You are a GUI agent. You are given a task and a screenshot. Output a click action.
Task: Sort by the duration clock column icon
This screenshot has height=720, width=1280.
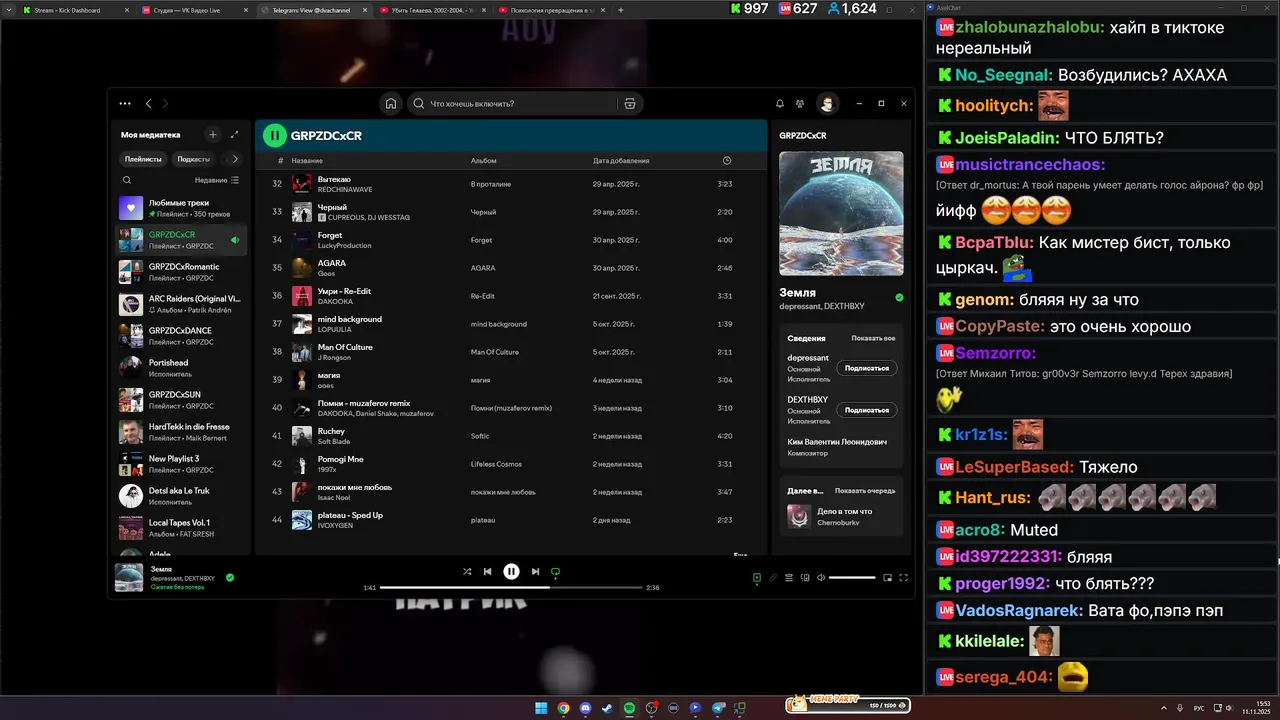[x=727, y=160]
